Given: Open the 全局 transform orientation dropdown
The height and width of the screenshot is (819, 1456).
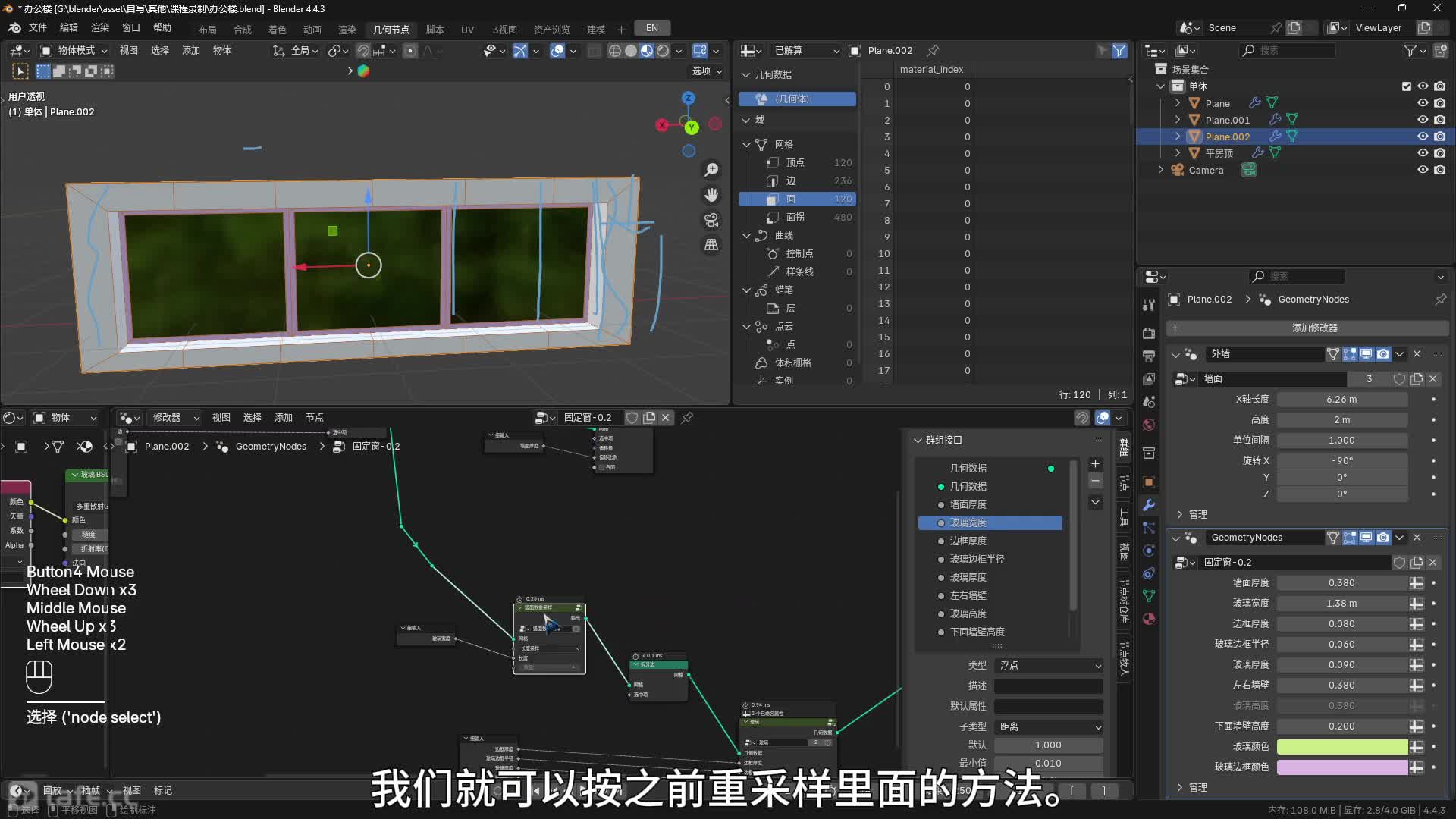Looking at the screenshot, I should coord(296,51).
